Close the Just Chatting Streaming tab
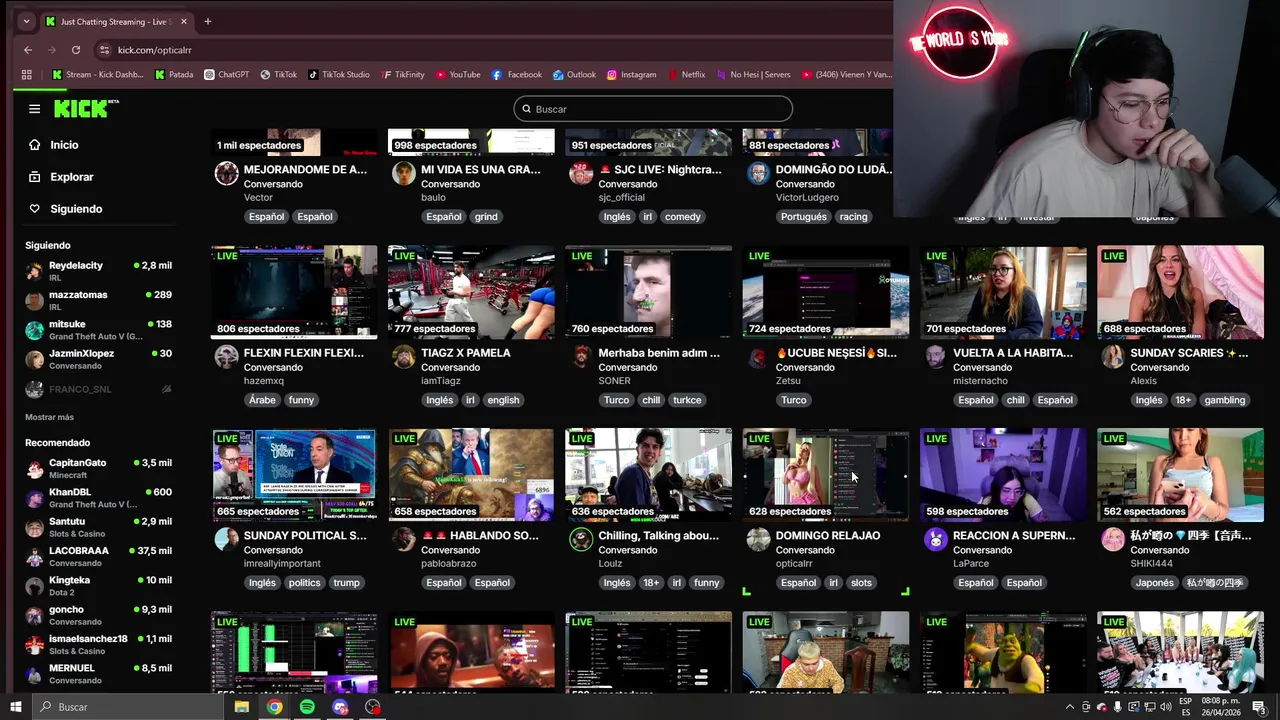The width and height of the screenshot is (1280, 720). coord(183,21)
